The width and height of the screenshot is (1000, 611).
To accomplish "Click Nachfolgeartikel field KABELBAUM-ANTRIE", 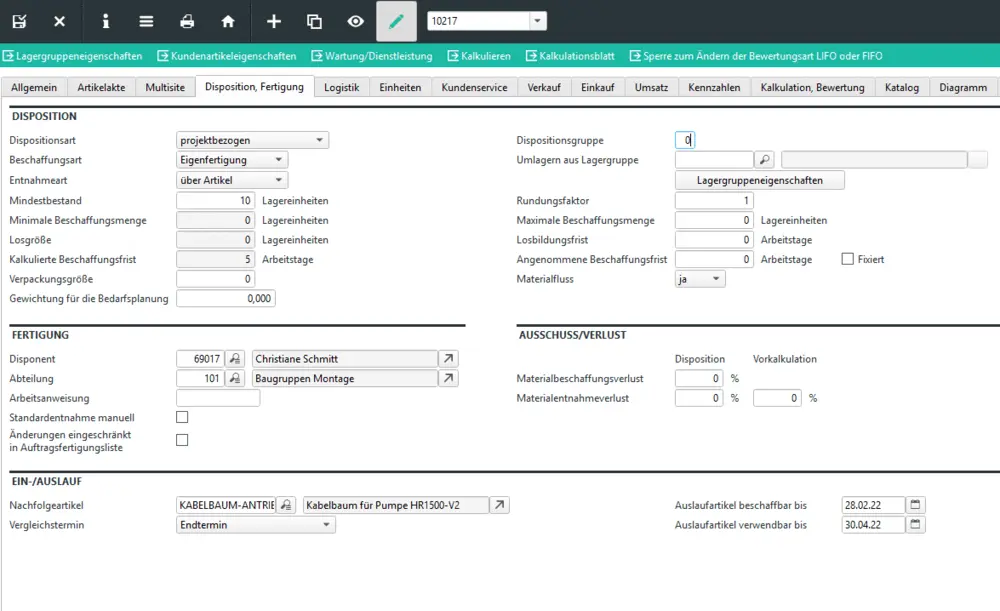I will click(x=226, y=504).
